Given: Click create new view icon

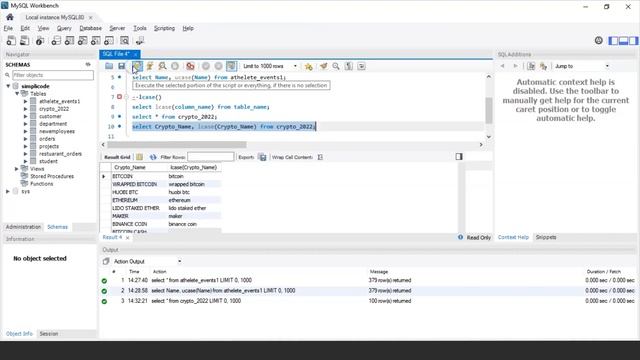Looking at the screenshot, I should coord(82,40).
